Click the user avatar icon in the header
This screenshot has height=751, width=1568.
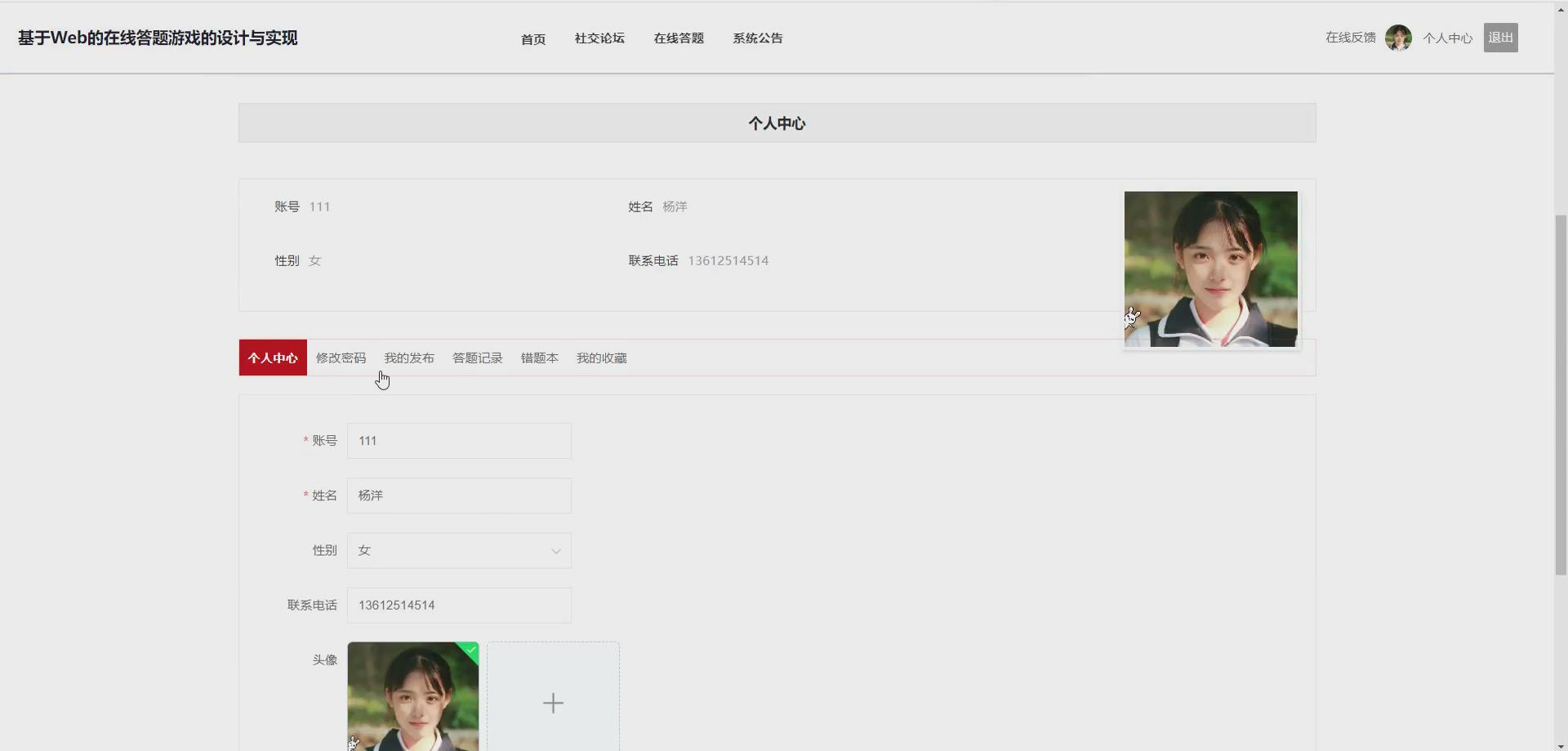(x=1398, y=38)
